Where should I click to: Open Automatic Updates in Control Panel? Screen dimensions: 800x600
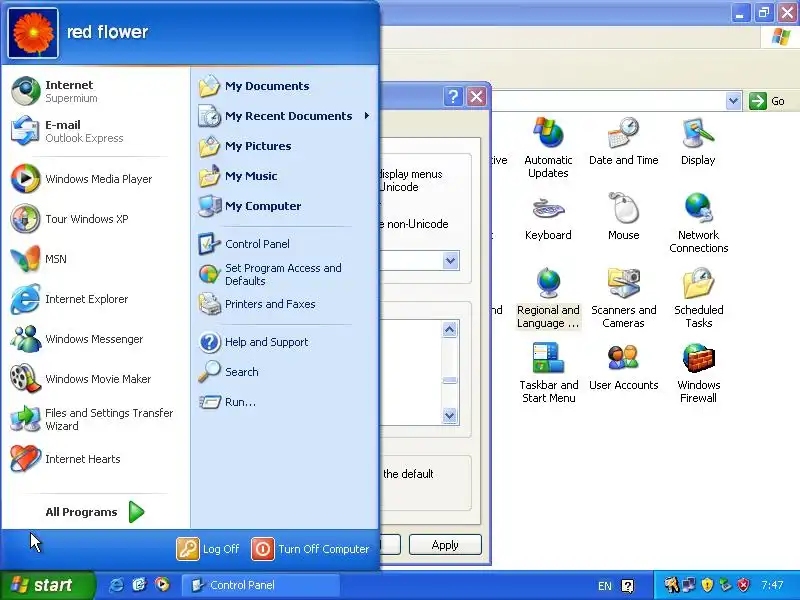[x=548, y=148]
